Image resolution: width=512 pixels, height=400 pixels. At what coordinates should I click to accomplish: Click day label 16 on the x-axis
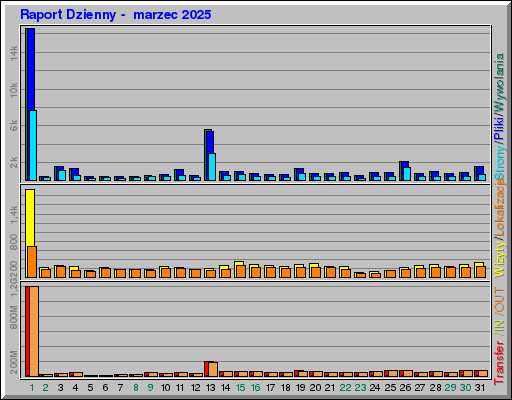(256, 388)
